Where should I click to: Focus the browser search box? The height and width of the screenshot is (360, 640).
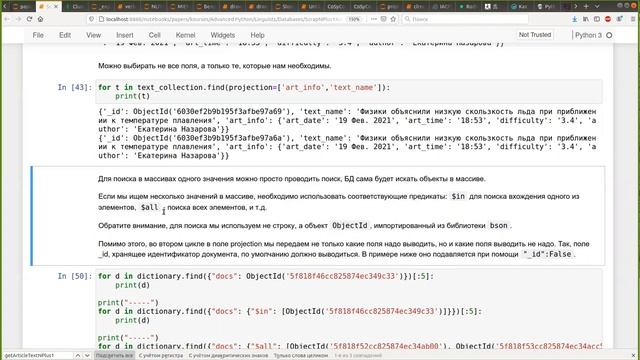point(465,19)
